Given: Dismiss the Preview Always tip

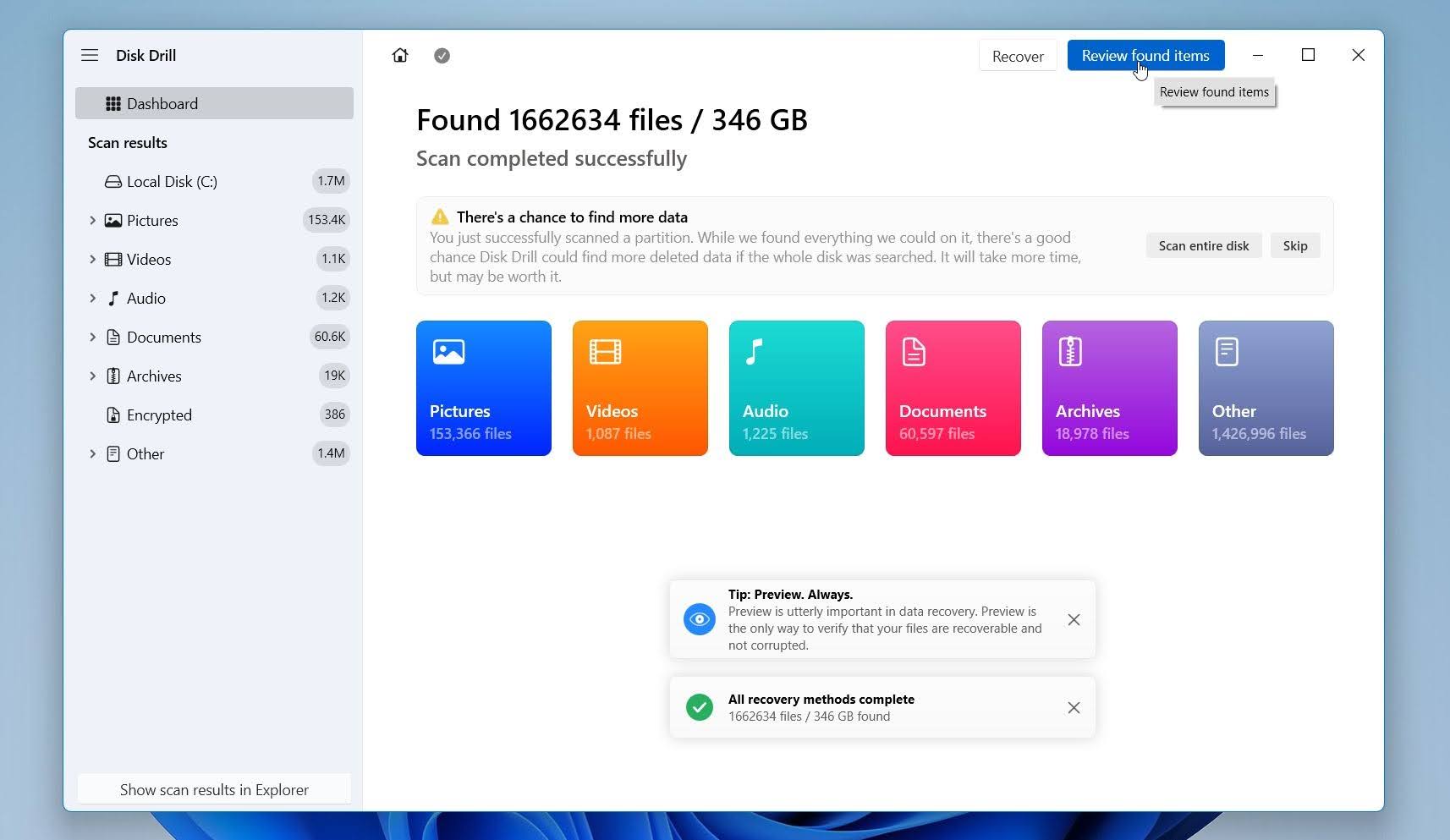Looking at the screenshot, I should click(x=1074, y=620).
